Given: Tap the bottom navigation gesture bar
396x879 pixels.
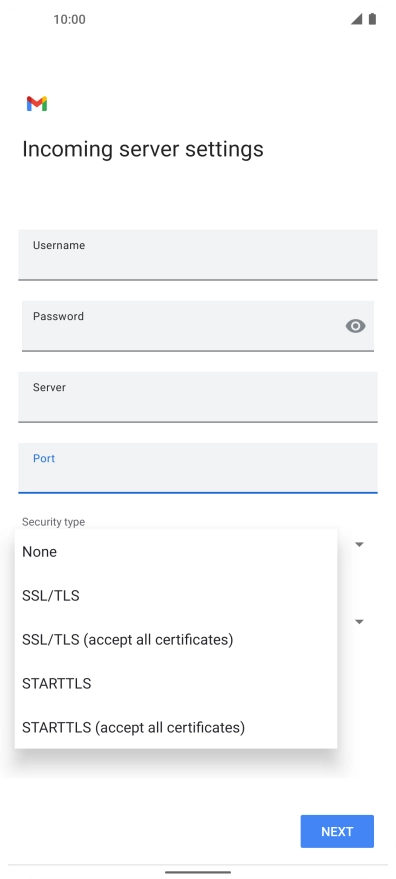Looking at the screenshot, I should point(198,872).
